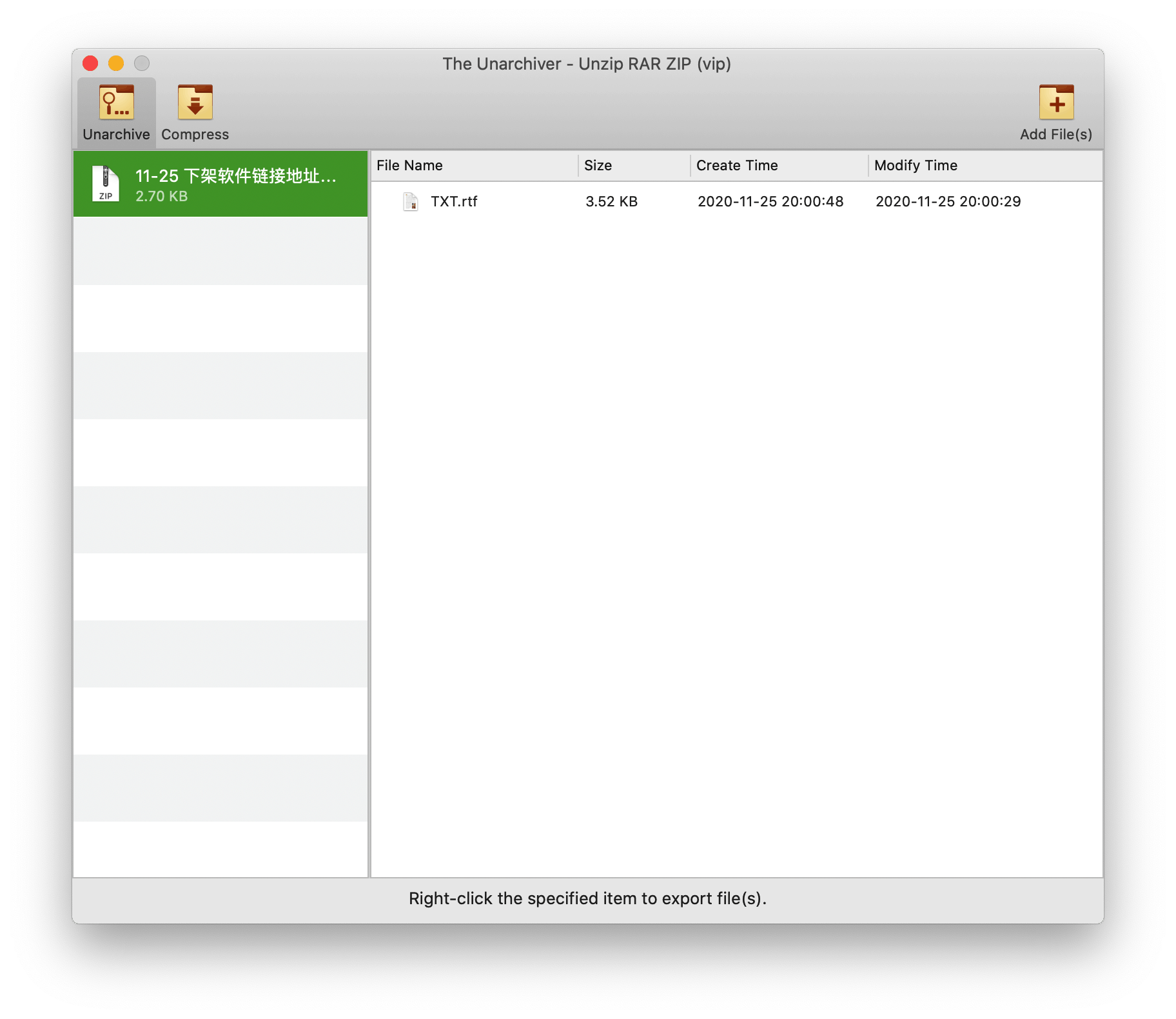Click the 2020-11-25 20:00:29 modify time cell
This screenshot has height=1019, width=1176.
click(x=948, y=202)
